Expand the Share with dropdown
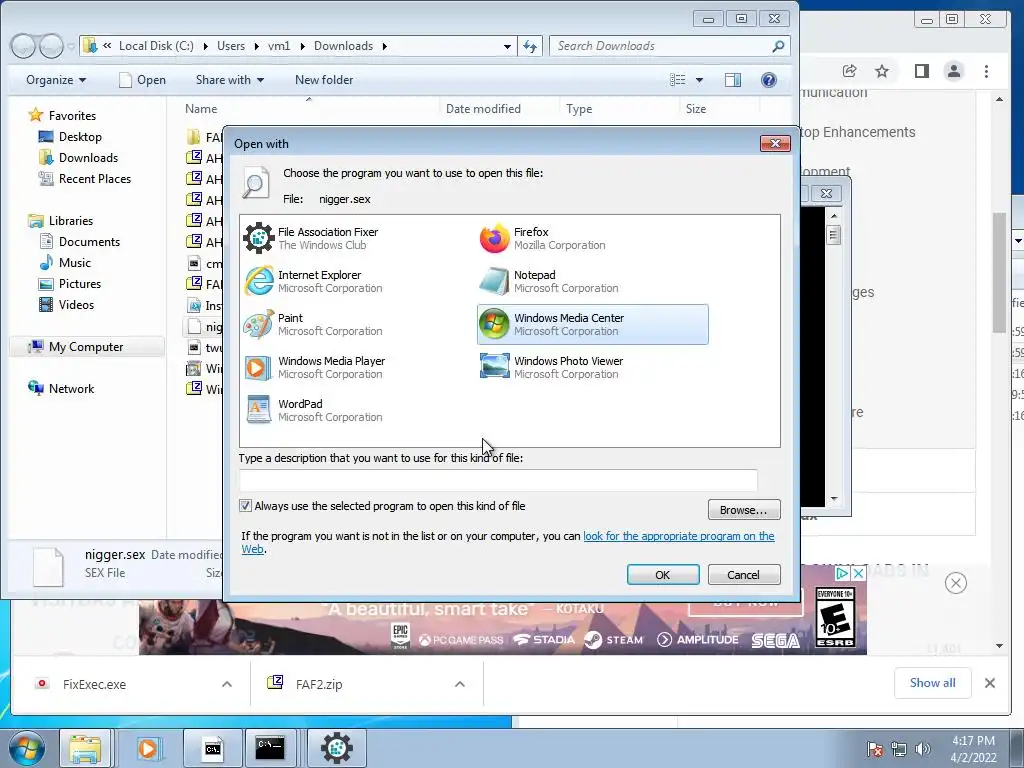 230,80
